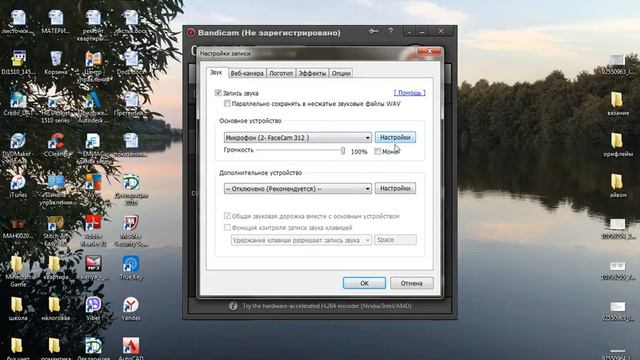Open CCleaner desktop shortcut
640x360 pixels.
point(56,144)
